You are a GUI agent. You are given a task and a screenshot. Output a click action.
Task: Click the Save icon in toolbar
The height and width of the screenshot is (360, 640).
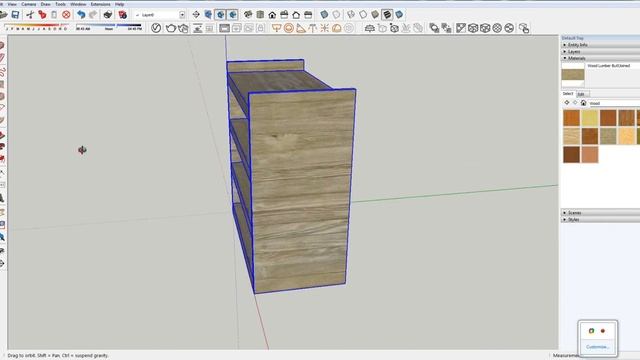click(15, 15)
